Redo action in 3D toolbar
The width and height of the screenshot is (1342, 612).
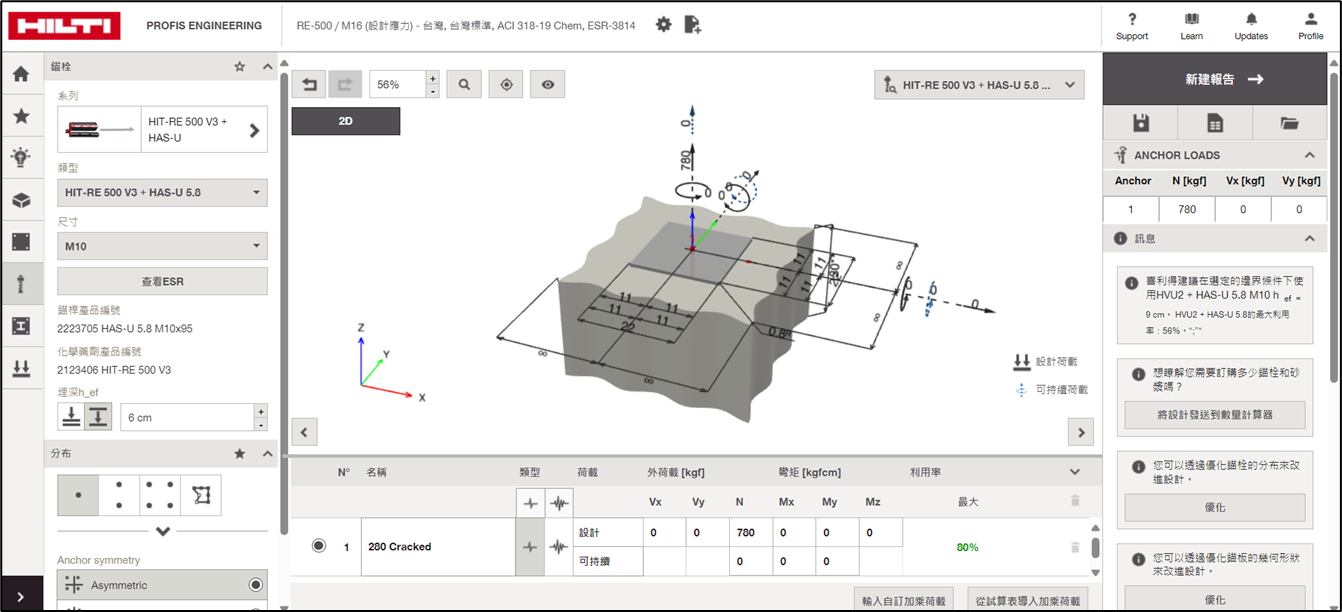point(344,85)
